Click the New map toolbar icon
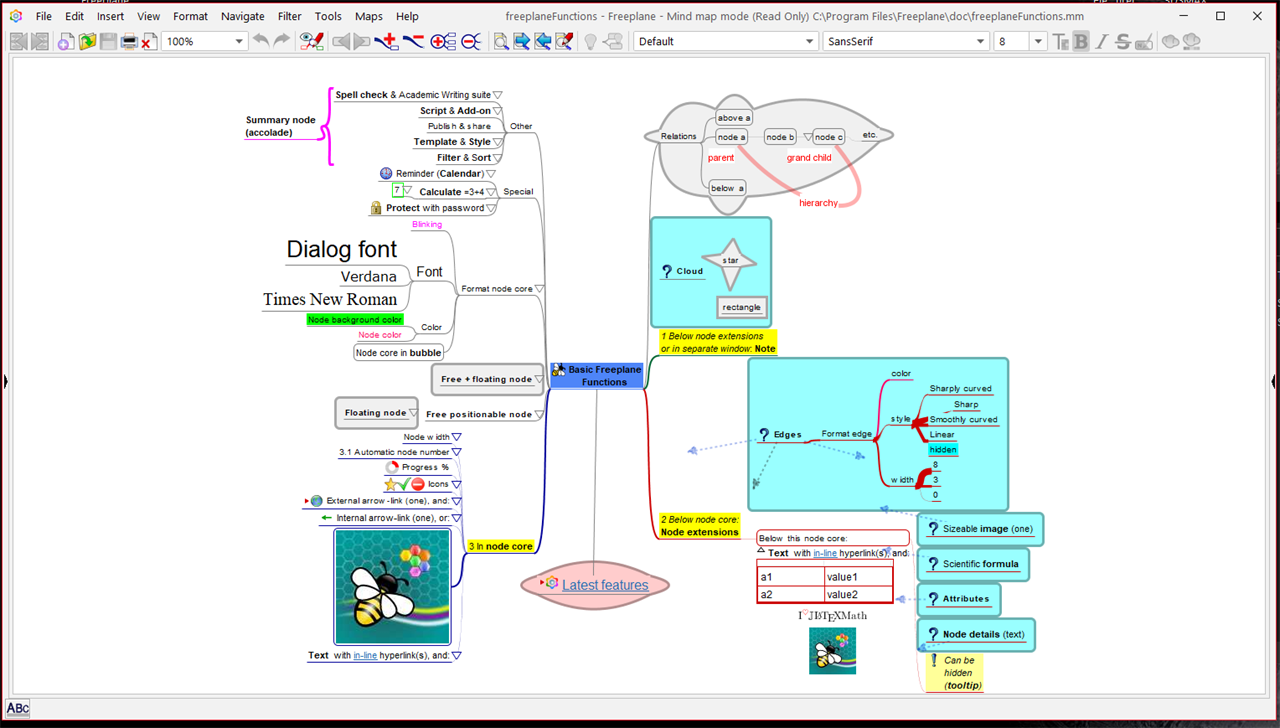Screen dimensions: 1280x728 pos(65,41)
